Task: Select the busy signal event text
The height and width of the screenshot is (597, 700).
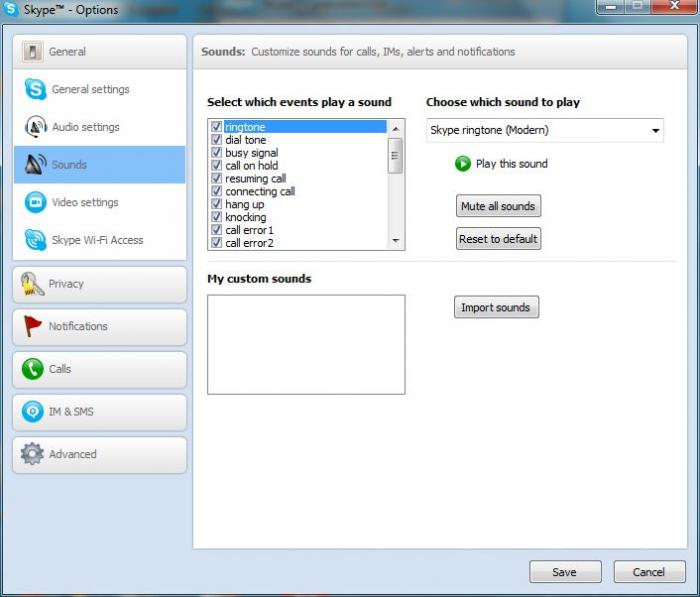Action: [252, 153]
